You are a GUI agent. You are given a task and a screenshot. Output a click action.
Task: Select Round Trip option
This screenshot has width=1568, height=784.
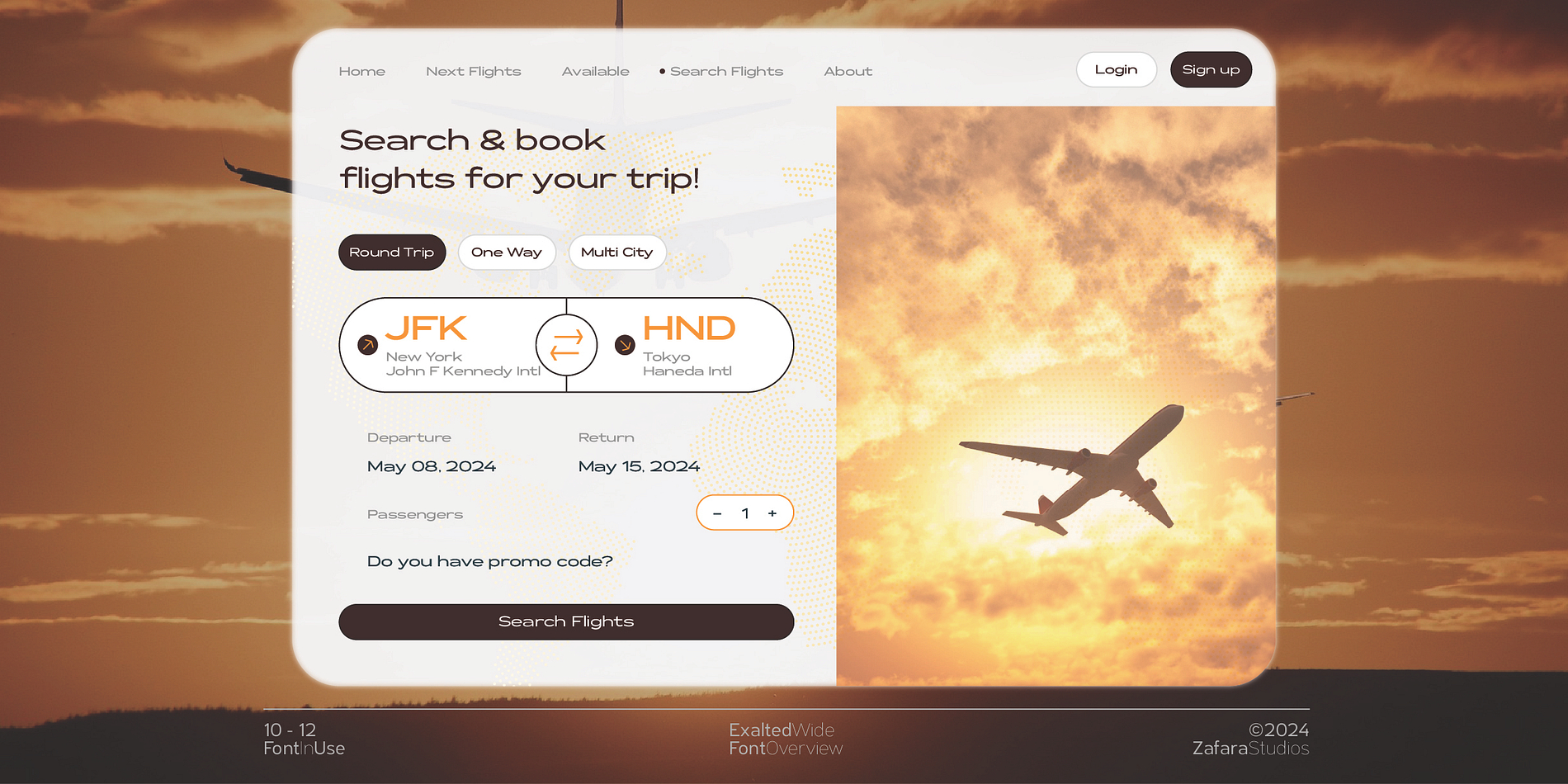click(x=392, y=253)
